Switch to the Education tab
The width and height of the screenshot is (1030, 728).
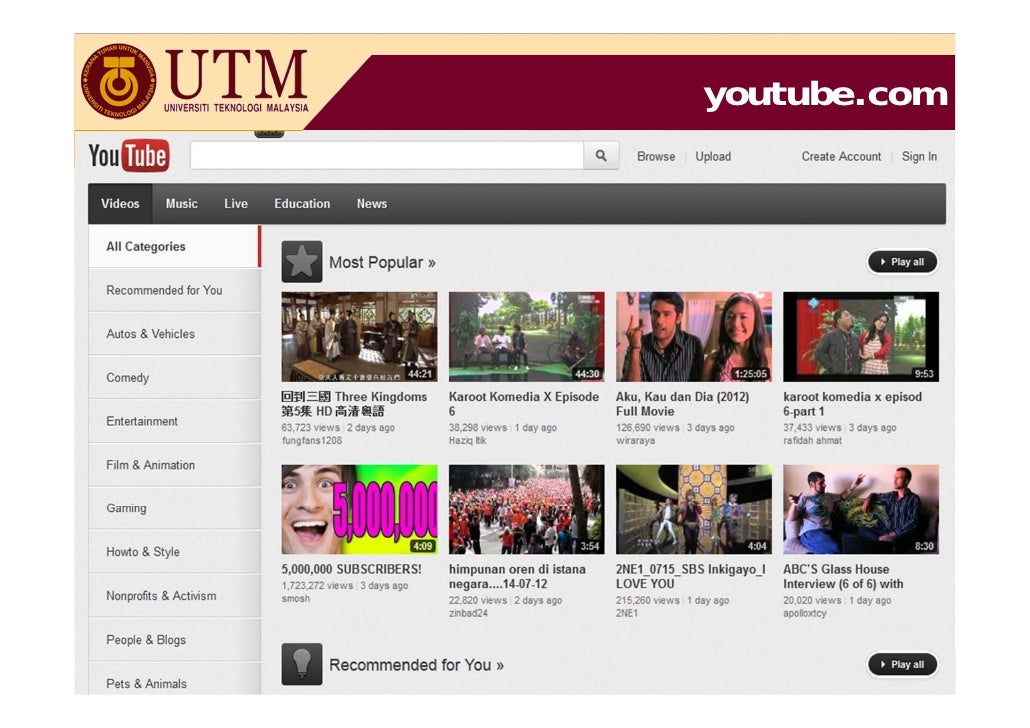pos(302,204)
